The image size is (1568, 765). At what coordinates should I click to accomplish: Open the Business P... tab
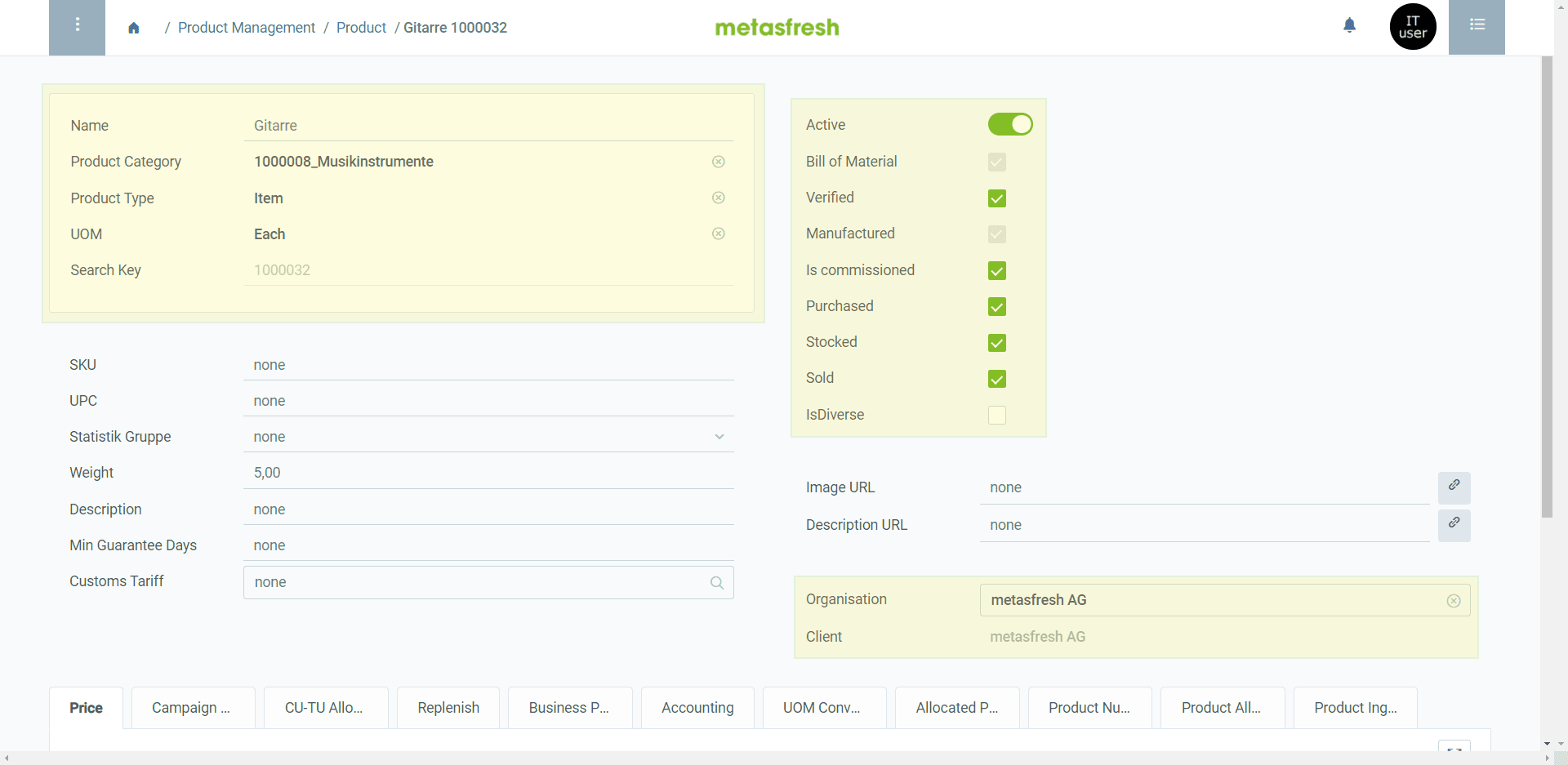[x=570, y=708]
